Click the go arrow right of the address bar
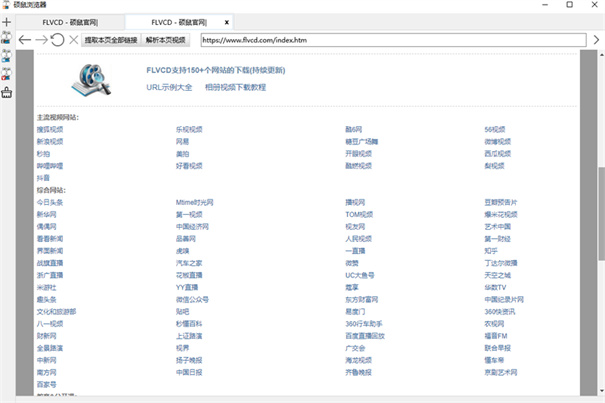The width and height of the screenshot is (605, 403). pyautogui.click(x=596, y=40)
